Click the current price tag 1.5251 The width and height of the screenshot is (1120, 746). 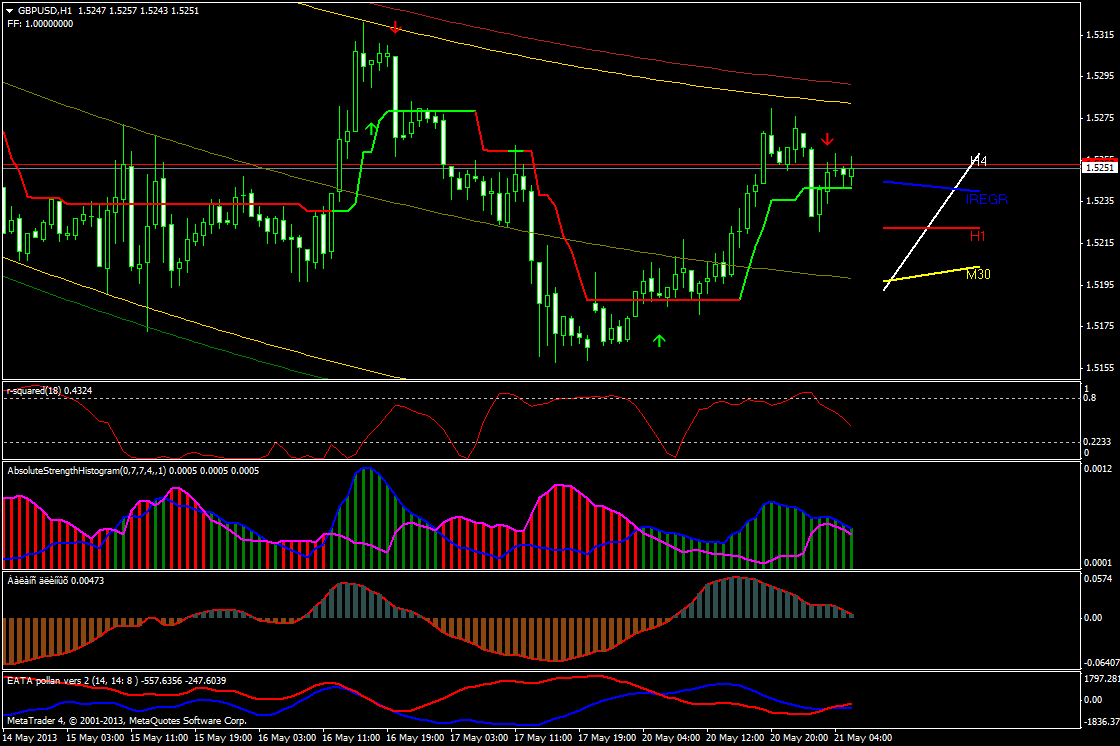coord(1099,167)
